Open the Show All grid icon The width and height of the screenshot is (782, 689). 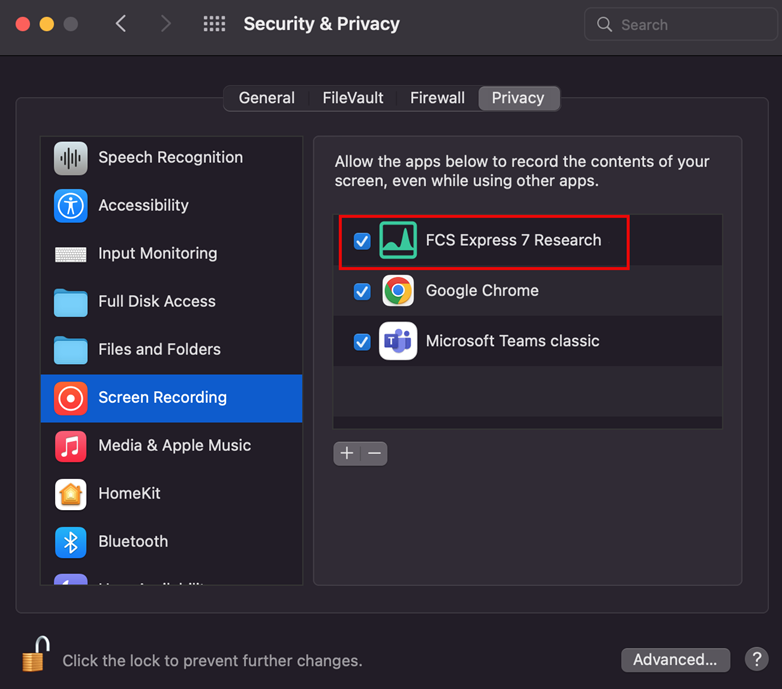pos(214,24)
